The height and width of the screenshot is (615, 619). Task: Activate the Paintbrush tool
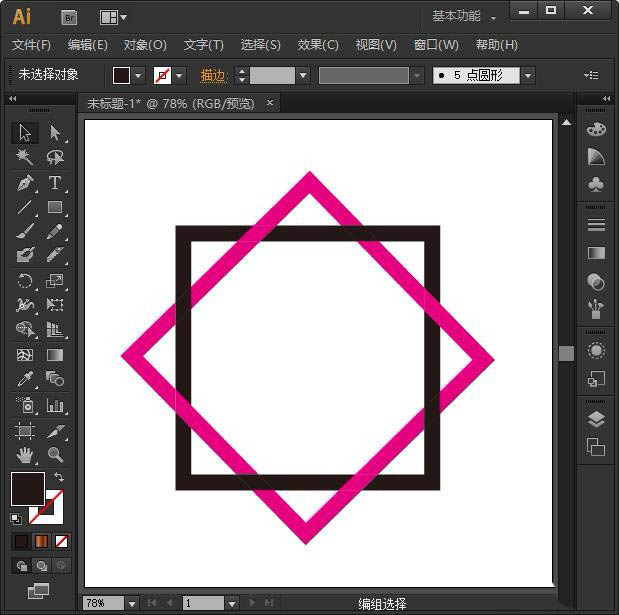coord(25,231)
